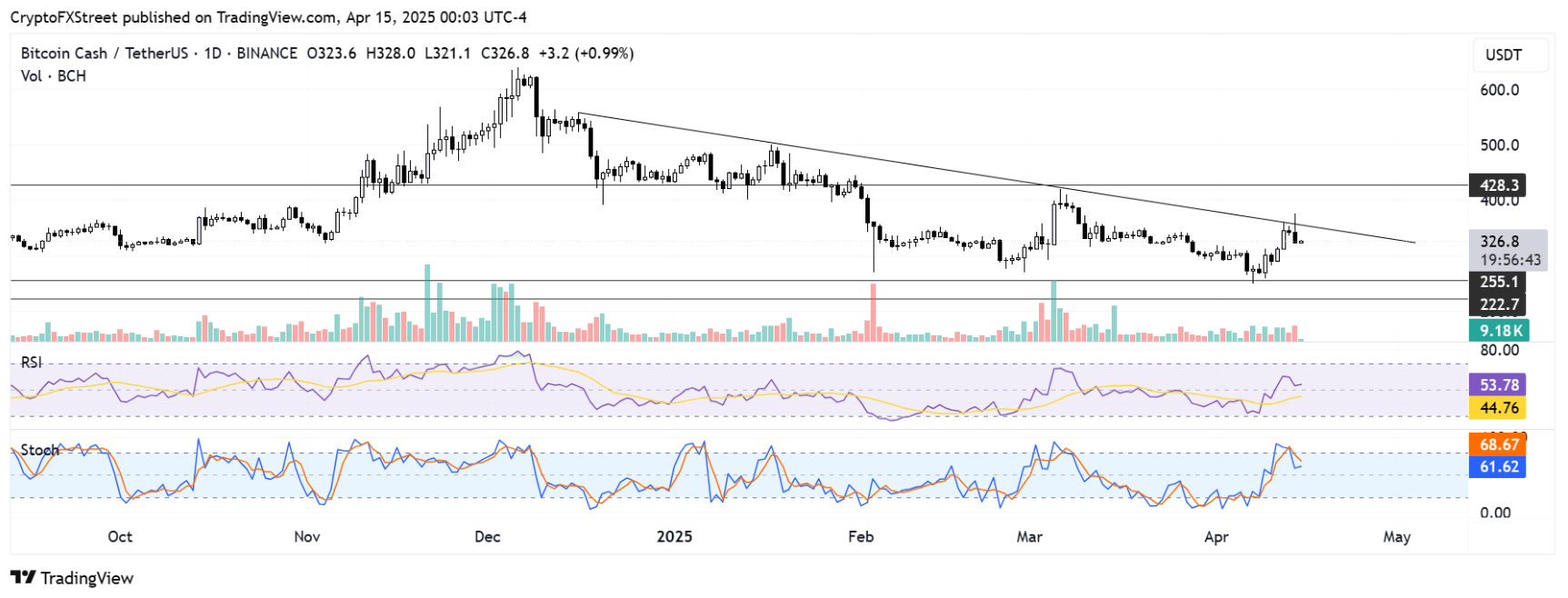This screenshot has height=598, width=1568.
Task: Click the current price tag 326.8
Action: 1500,242
